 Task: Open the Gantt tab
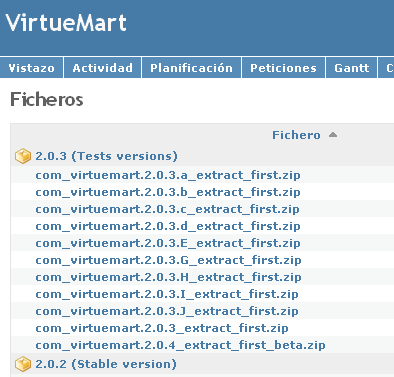click(x=352, y=68)
